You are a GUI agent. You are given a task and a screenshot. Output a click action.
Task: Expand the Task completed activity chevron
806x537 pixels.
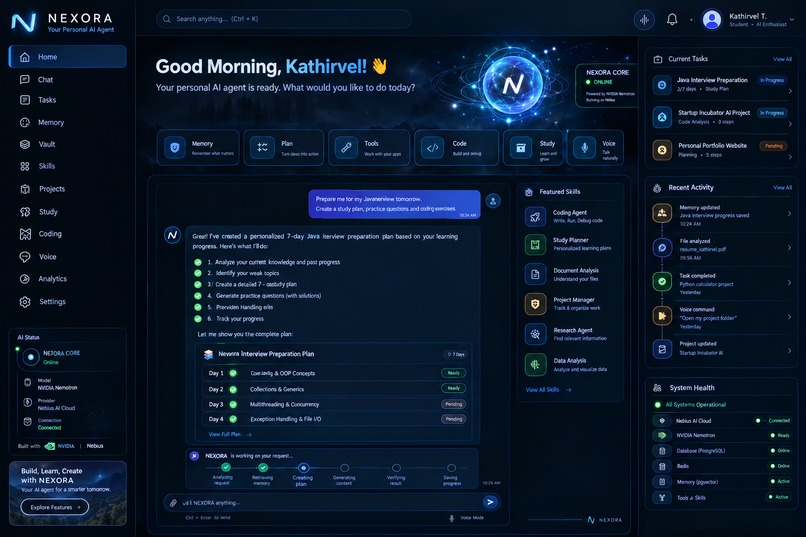pos(790,282)
